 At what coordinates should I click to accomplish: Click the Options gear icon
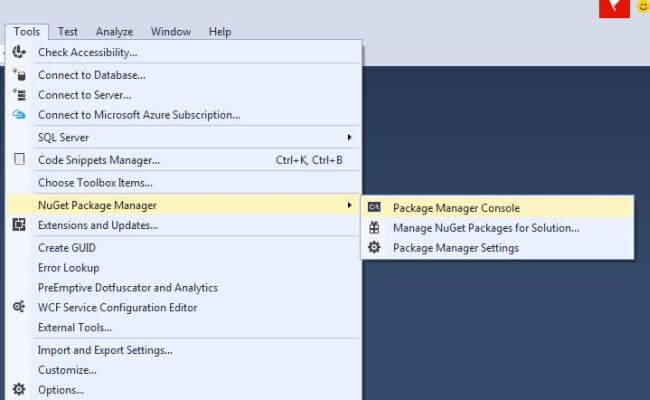[19, 390]
